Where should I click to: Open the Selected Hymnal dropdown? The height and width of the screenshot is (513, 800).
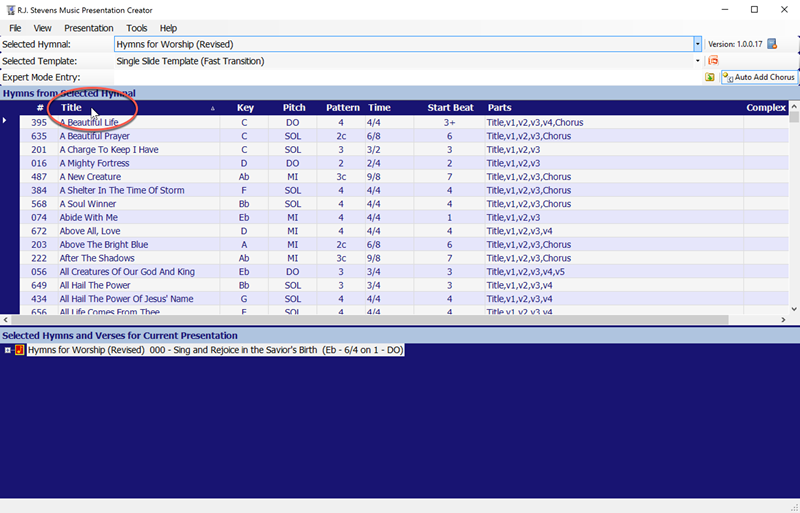click(697, 44)
